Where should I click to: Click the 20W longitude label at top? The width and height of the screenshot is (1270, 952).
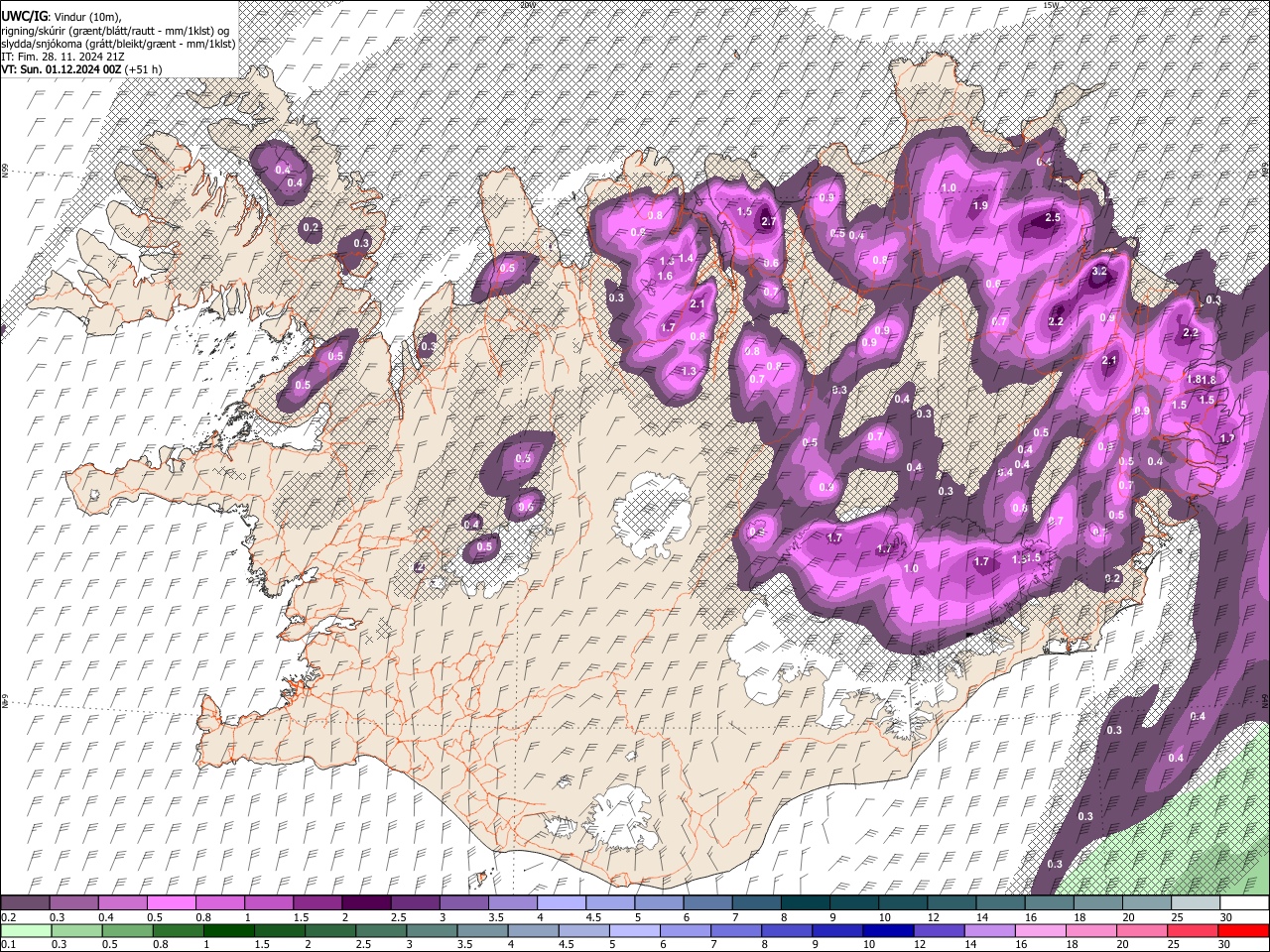point(527,5)
